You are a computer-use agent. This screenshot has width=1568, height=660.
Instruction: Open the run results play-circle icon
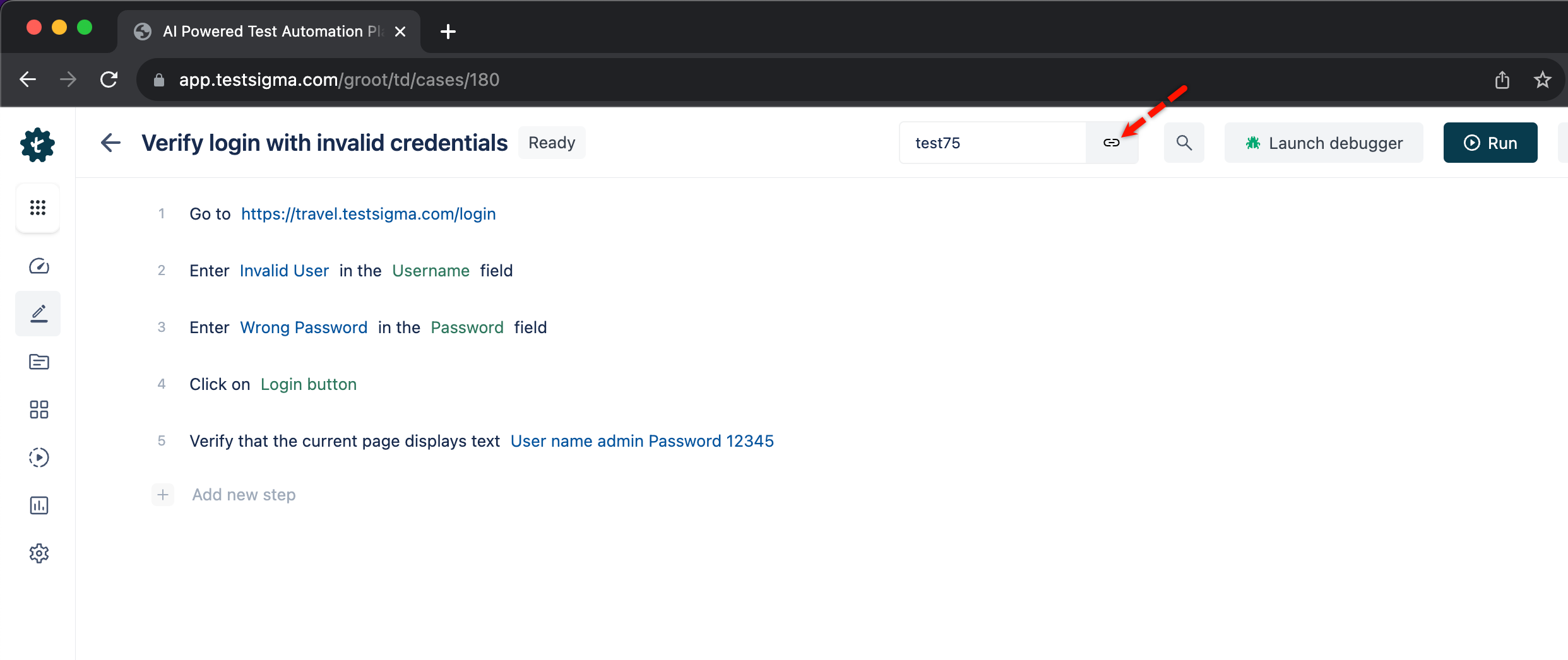click(x=39, y=457)
